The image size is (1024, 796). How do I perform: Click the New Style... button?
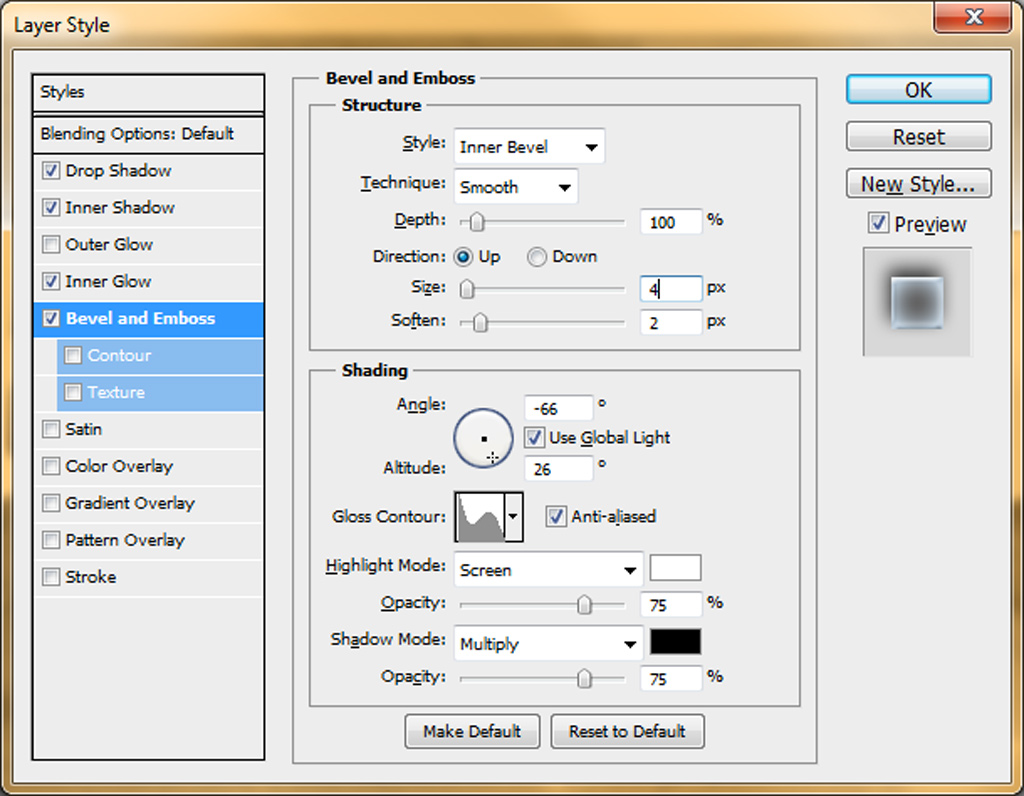[919, 183]
